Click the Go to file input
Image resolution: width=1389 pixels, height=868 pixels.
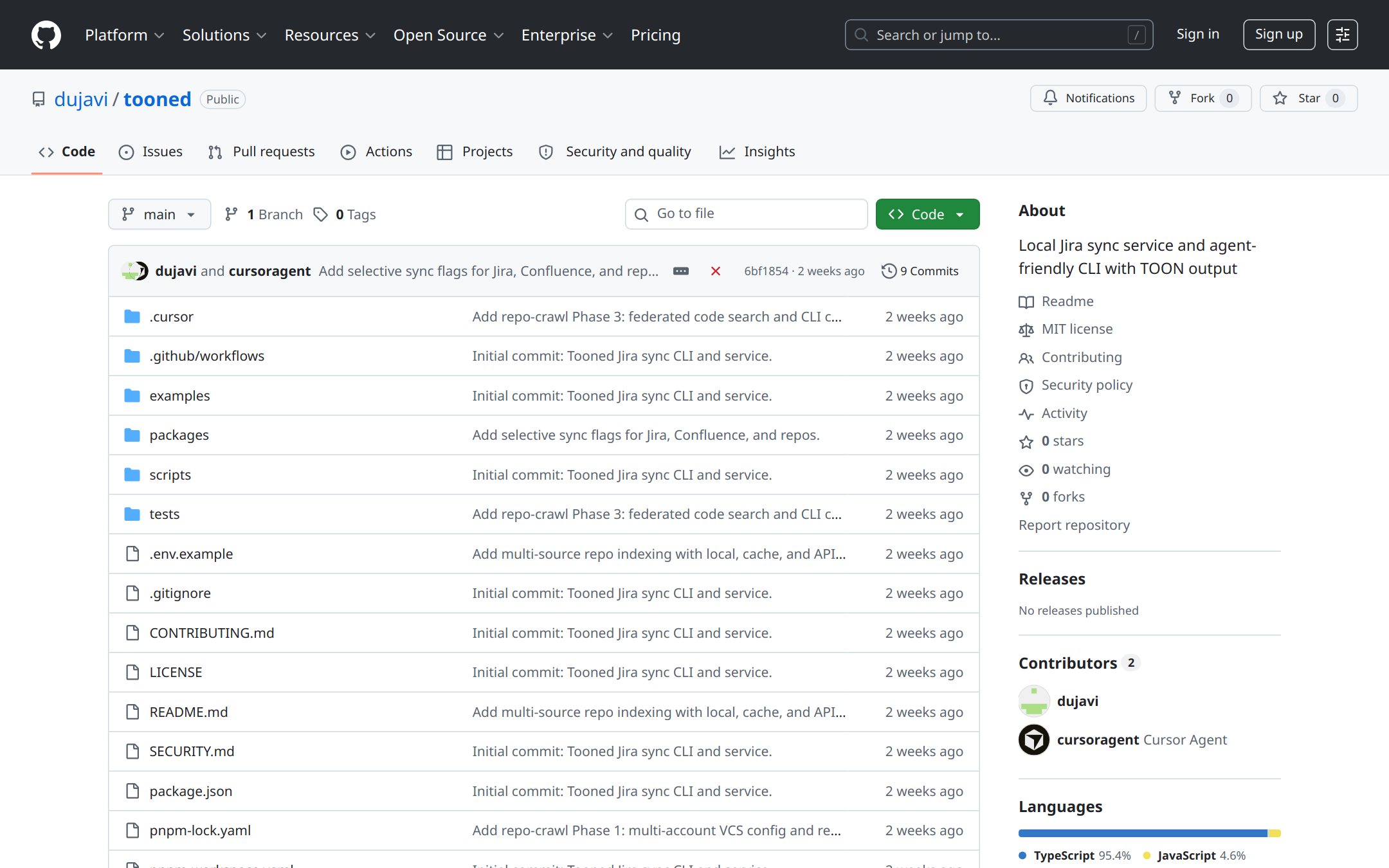tap(746, 214)
